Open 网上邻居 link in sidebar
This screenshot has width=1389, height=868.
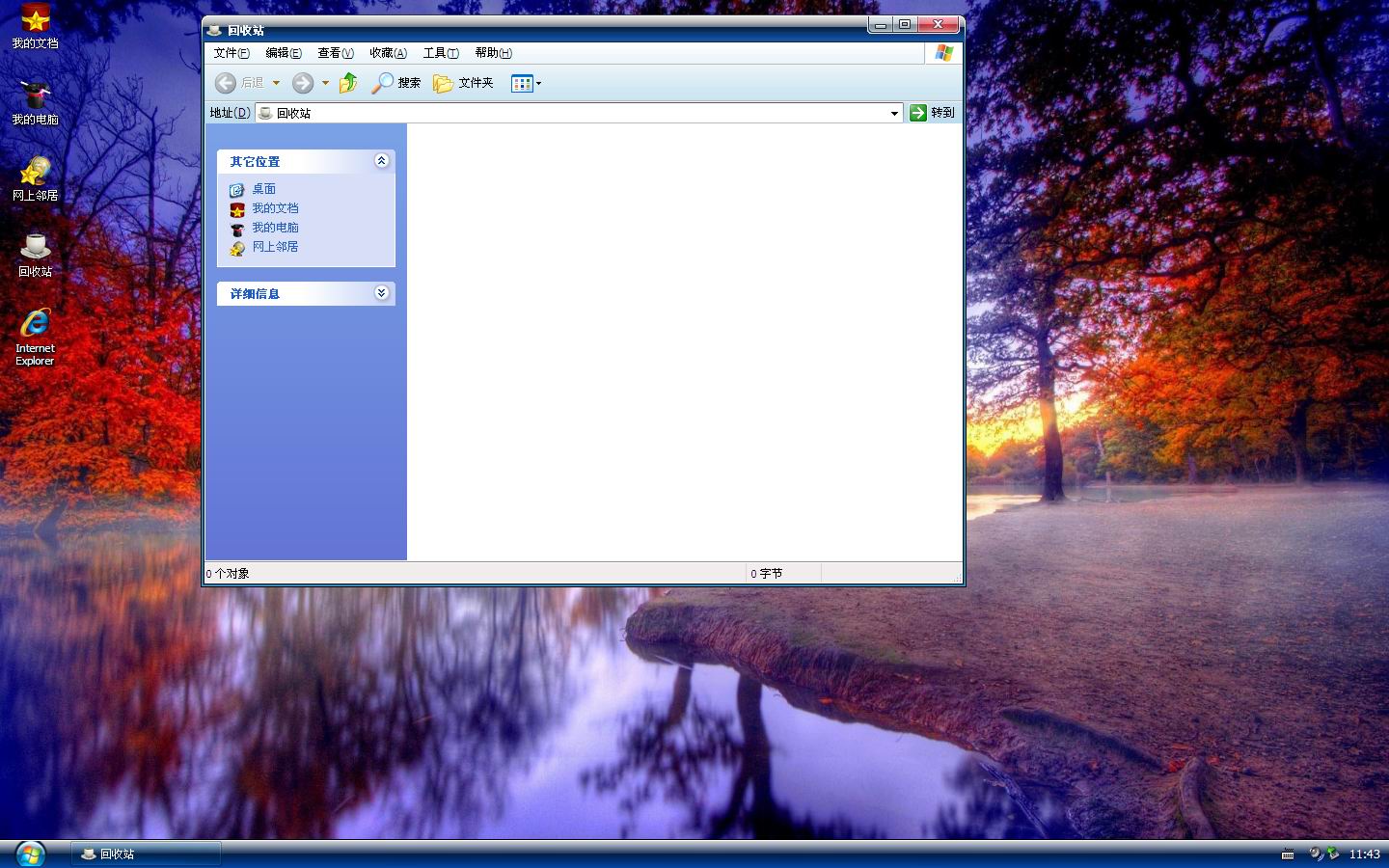[275, 247]
